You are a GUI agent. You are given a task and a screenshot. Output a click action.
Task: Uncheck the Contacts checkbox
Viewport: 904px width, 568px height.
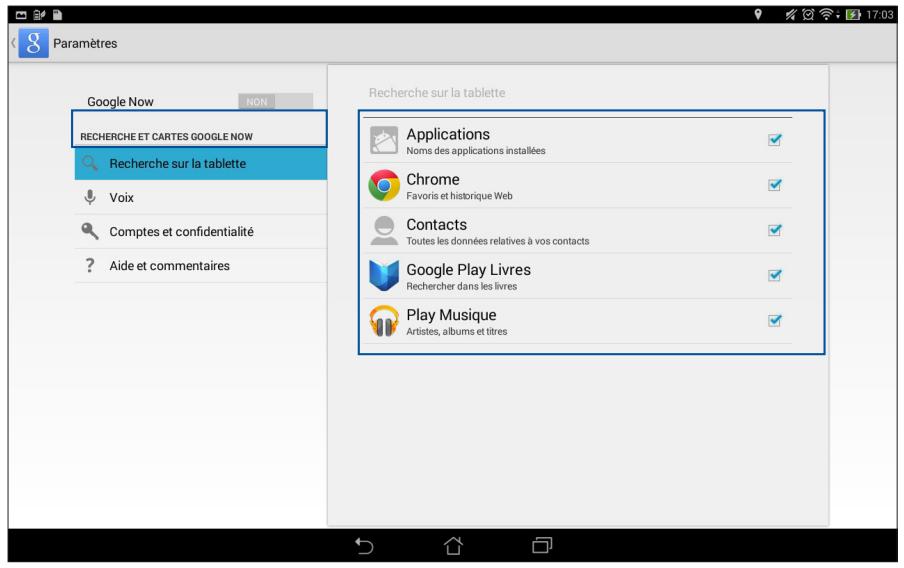tap(774, 230)
